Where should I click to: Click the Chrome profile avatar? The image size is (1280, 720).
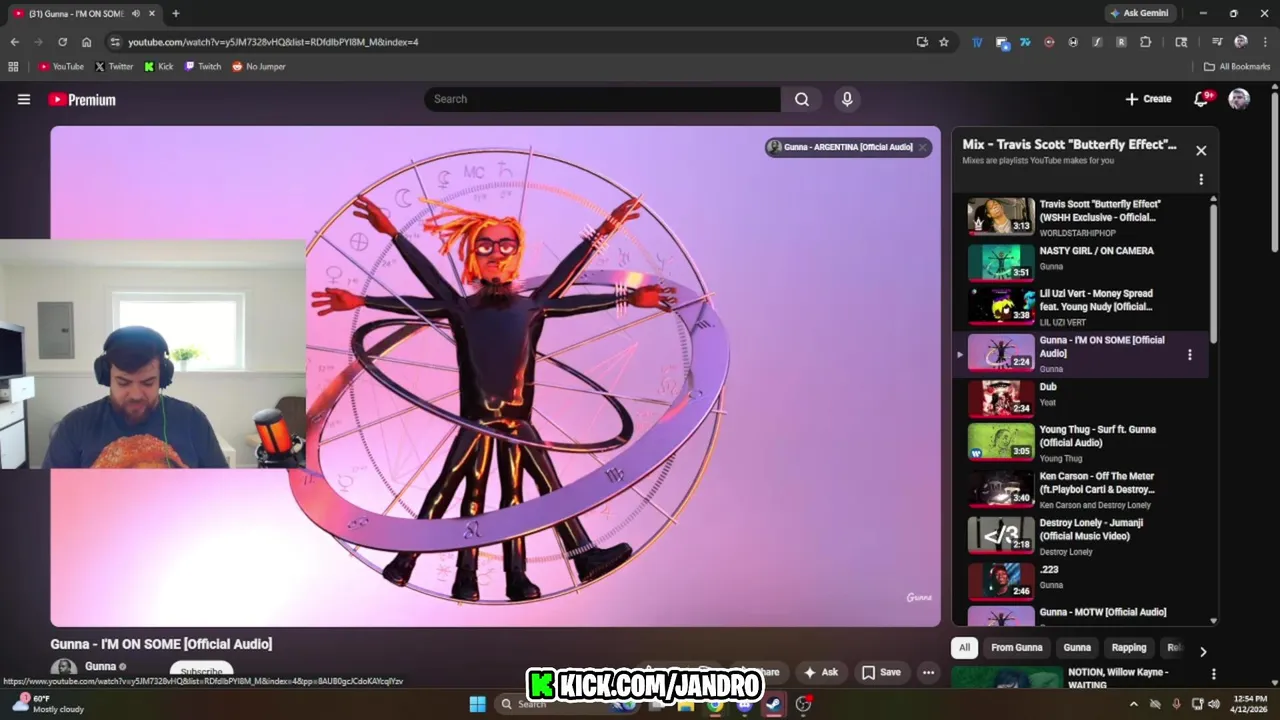pyautogui.click(x=1241, y=42)
